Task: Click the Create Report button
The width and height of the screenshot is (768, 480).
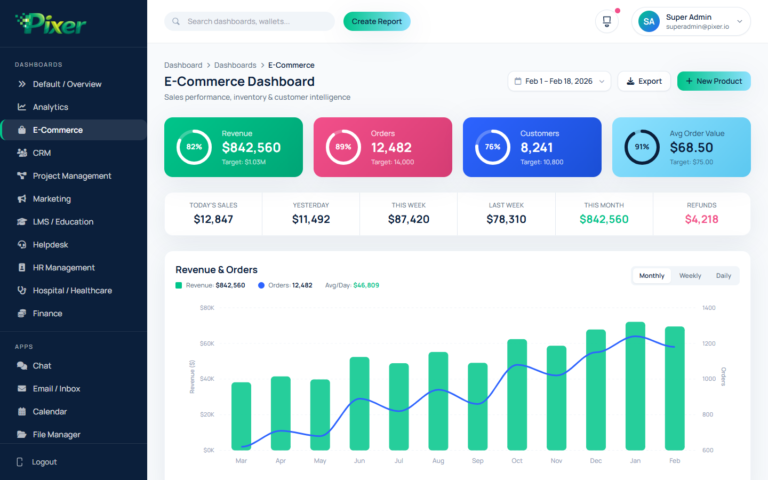Action: 377,22
